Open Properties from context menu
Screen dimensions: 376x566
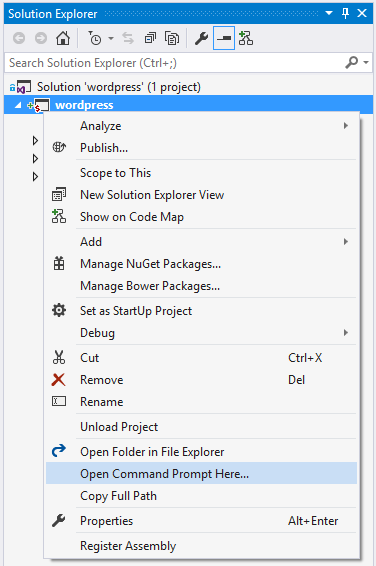coord(201,521)
